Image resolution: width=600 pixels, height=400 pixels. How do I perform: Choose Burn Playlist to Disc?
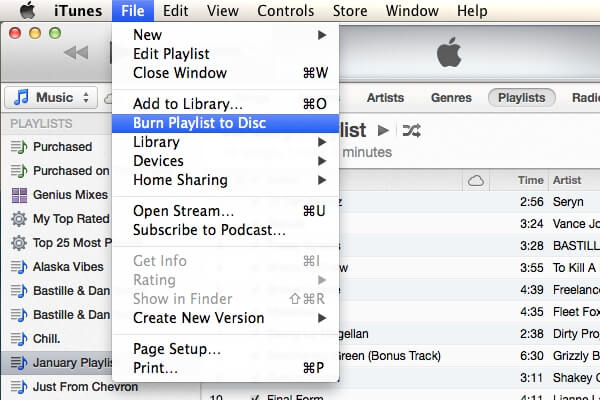199,123
